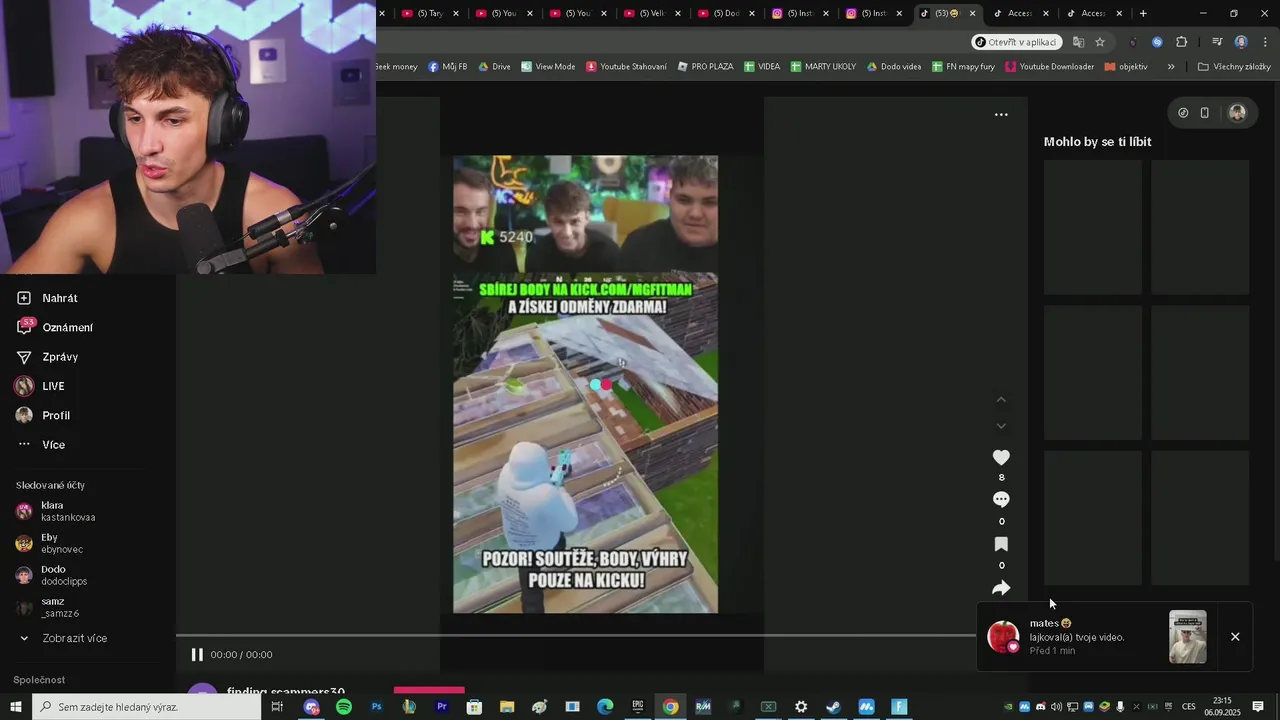Open File Explorer from taskbar
The width and height of the screenshot is (1280, 720).
tap(507, 707)
